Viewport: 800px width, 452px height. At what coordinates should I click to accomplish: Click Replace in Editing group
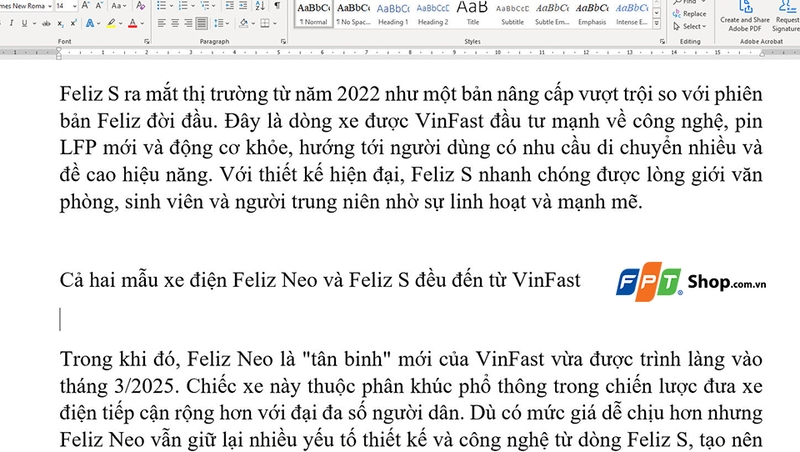[689, 14]
